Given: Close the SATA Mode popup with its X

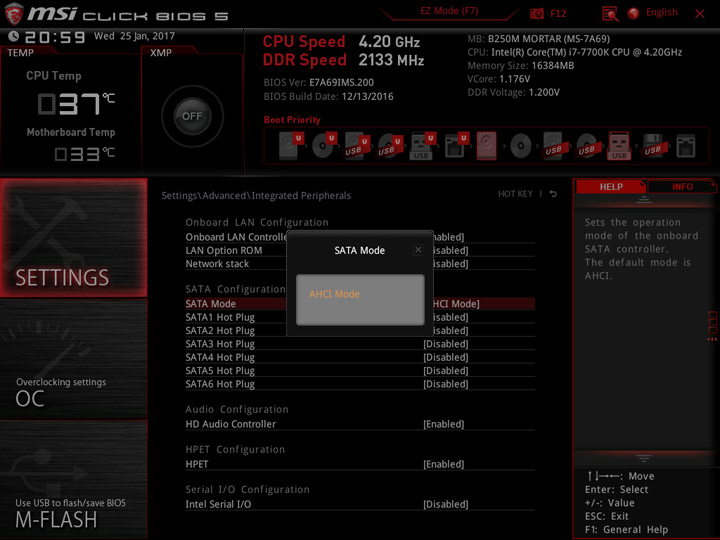Looking at the screenshot, I should pyautogui.click(x=418, y=250).
